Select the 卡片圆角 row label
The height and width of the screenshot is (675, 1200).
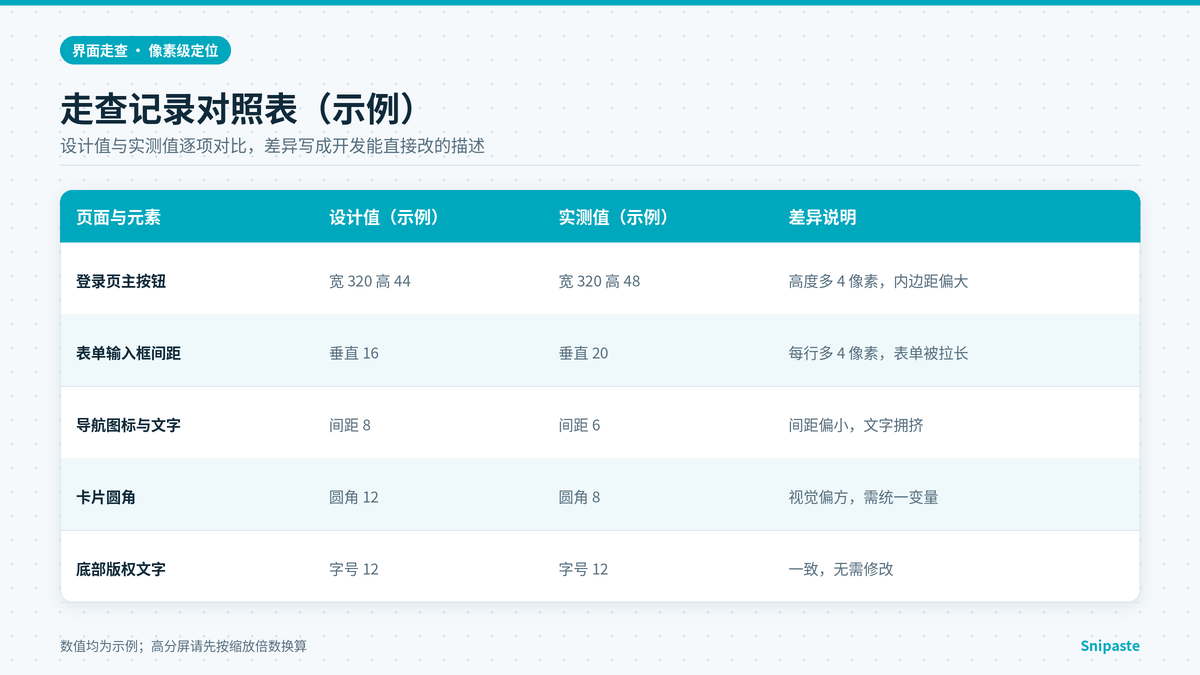point(106,497)
